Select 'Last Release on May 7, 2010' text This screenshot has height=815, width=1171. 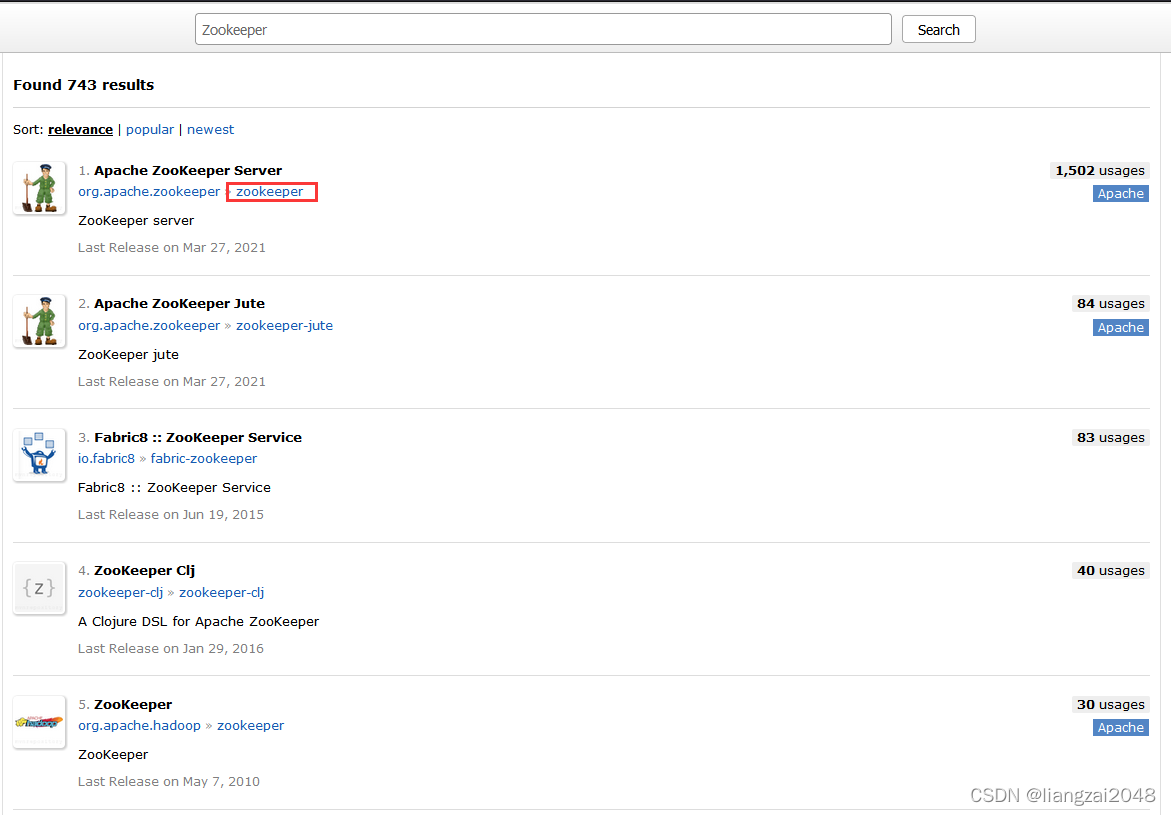pyautogui.click(x=169, y=781)
